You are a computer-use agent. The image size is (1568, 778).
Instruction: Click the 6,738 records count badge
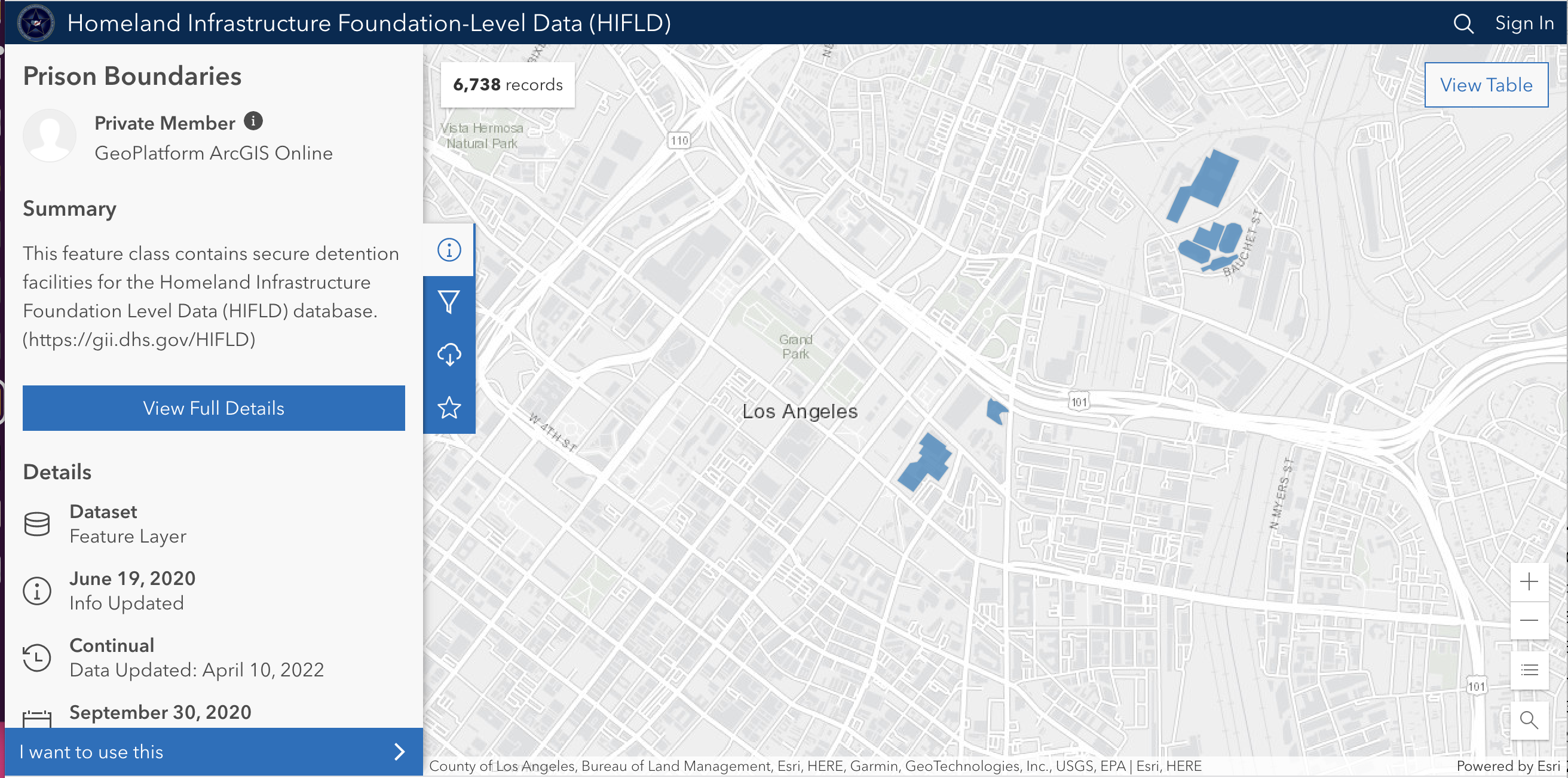507,85
